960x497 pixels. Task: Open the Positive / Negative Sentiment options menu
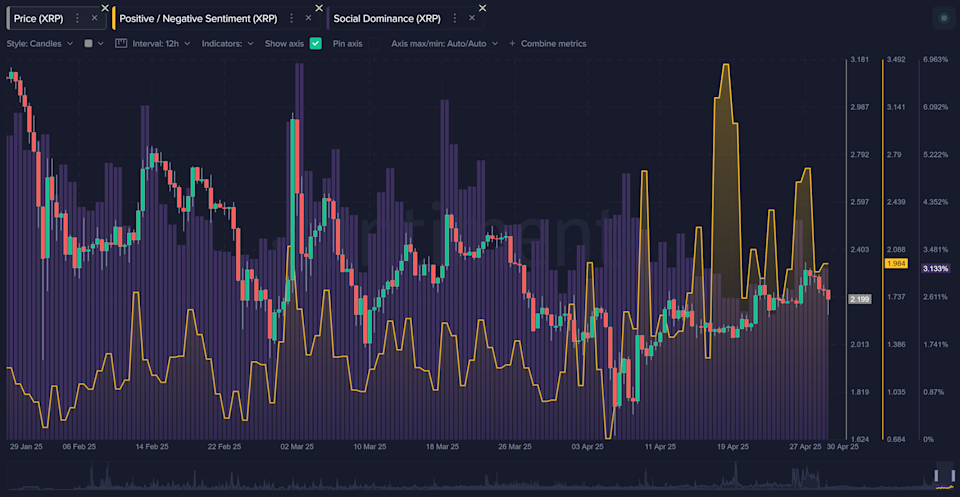coord(291,18)
